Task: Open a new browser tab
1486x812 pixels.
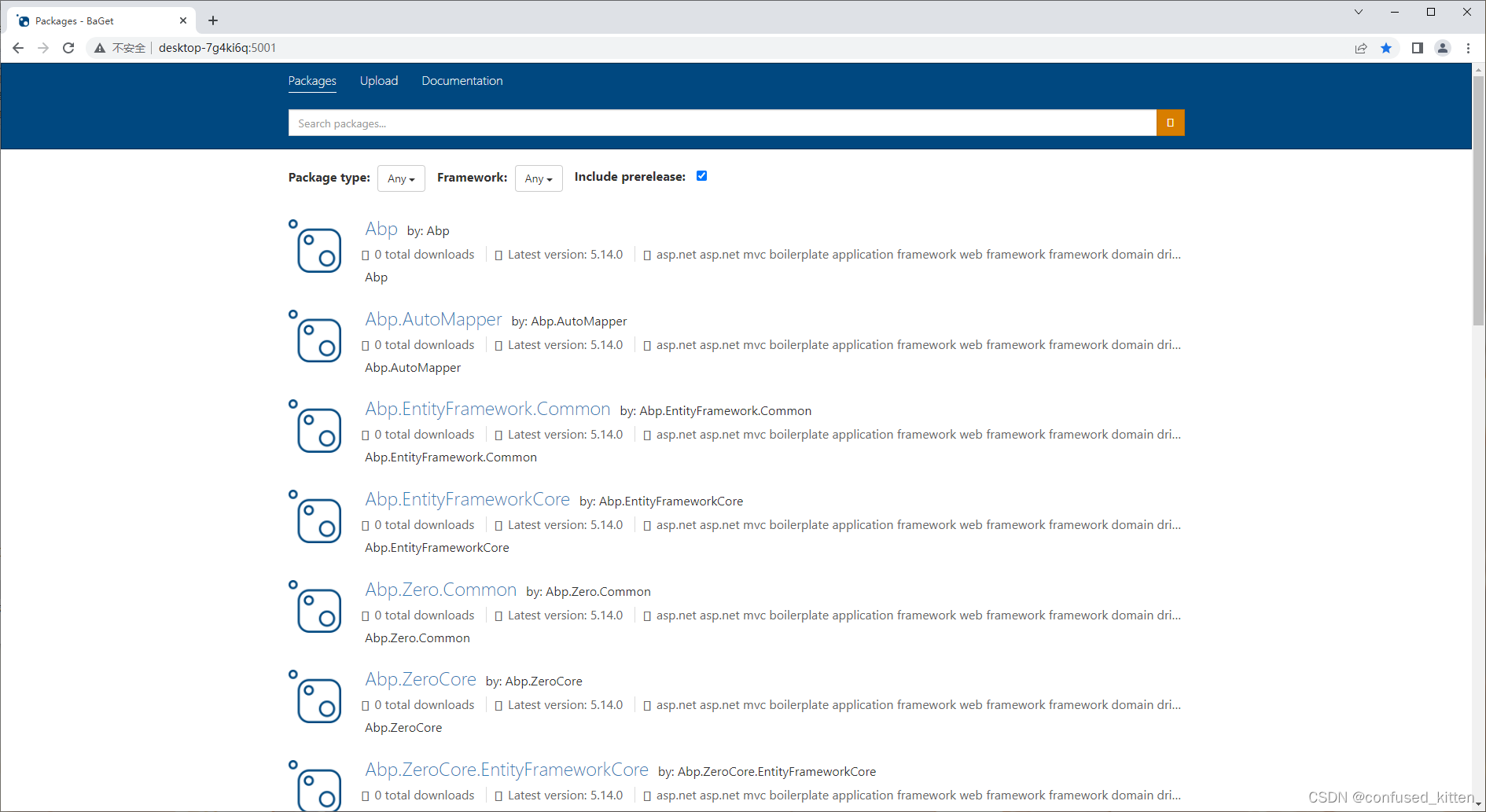Action: [x=213, y=20]
